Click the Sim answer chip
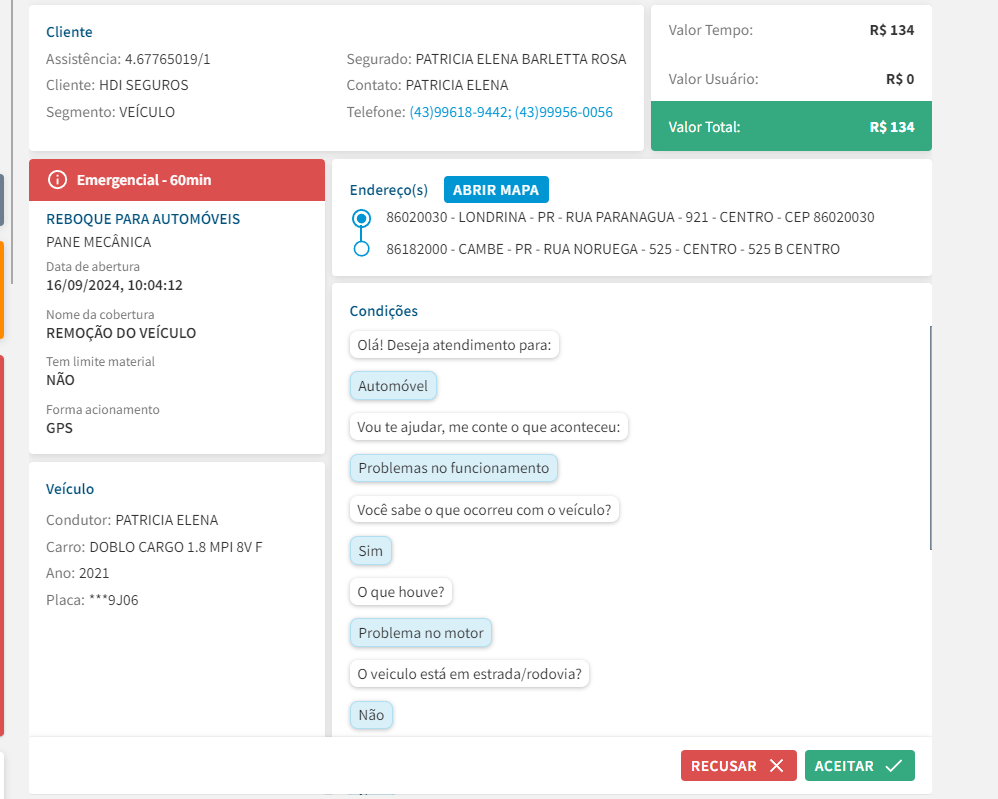Screen dimensions: 998x799 pos(370,551)
